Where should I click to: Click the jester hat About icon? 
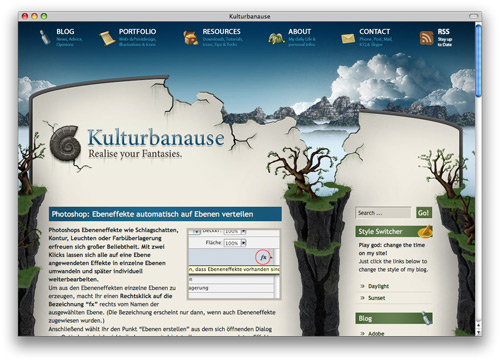pyautogui.click(x=276, y=39)
